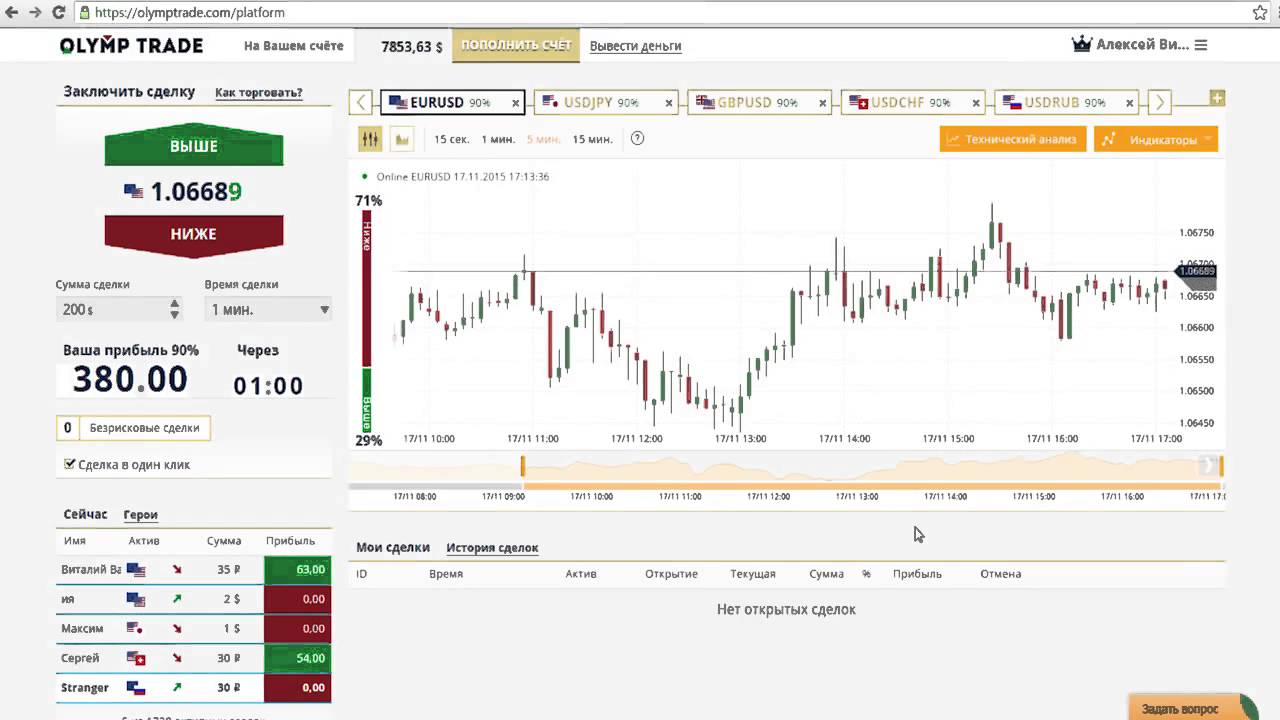
Task: Click the orange timeline scrollbar under the chart
Action: (873, 486)
